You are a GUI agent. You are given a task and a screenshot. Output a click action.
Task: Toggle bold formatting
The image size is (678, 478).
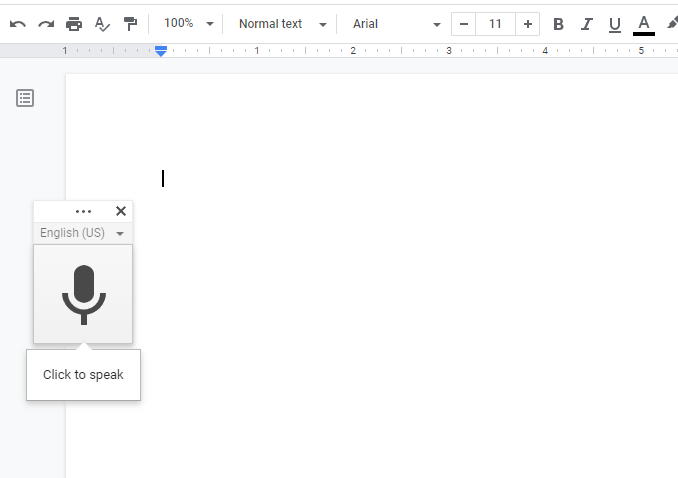pos(558,24)
